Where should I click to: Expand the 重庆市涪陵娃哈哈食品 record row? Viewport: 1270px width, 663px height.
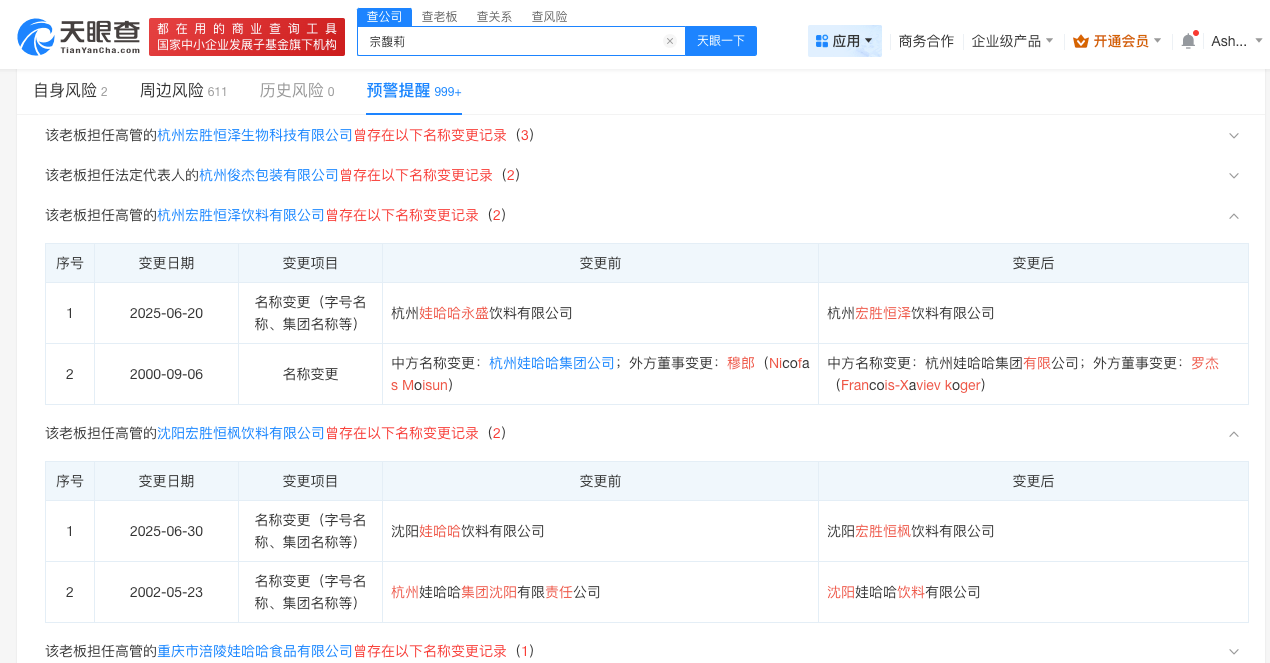coord(1233,651)
